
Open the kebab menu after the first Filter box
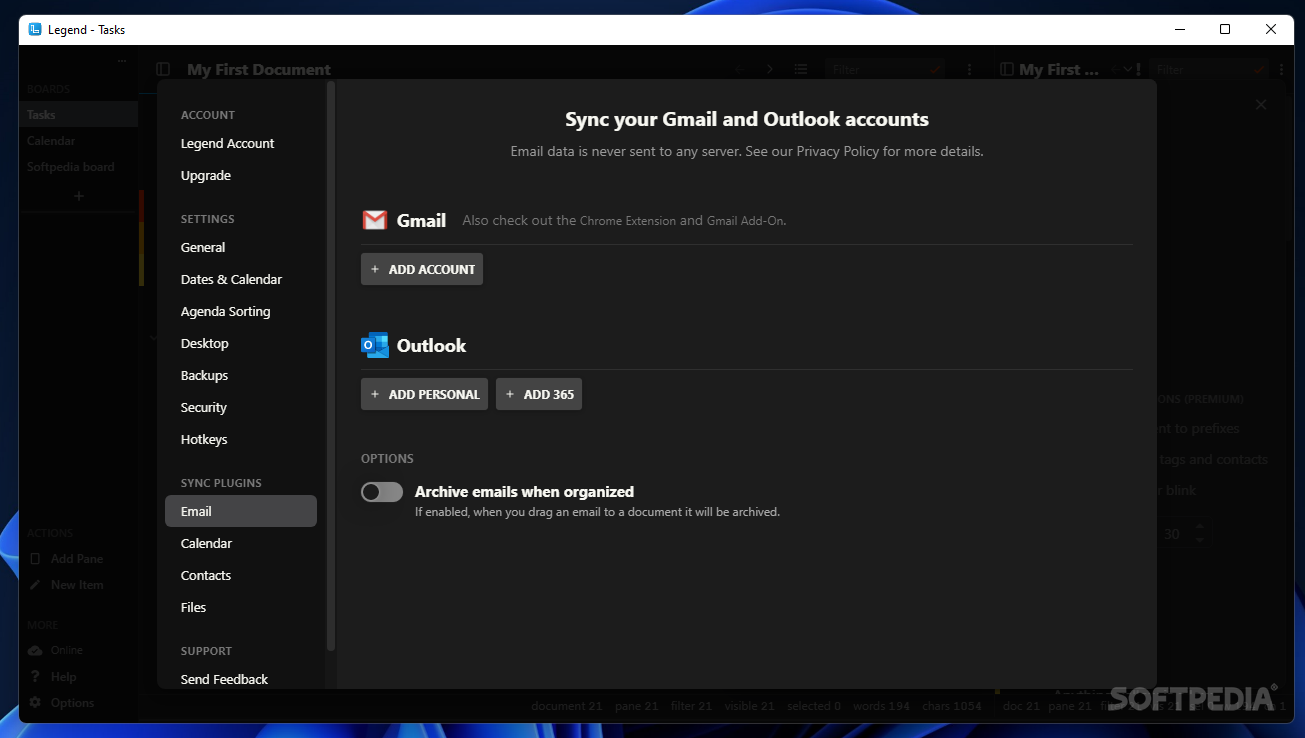click(970, 69)
